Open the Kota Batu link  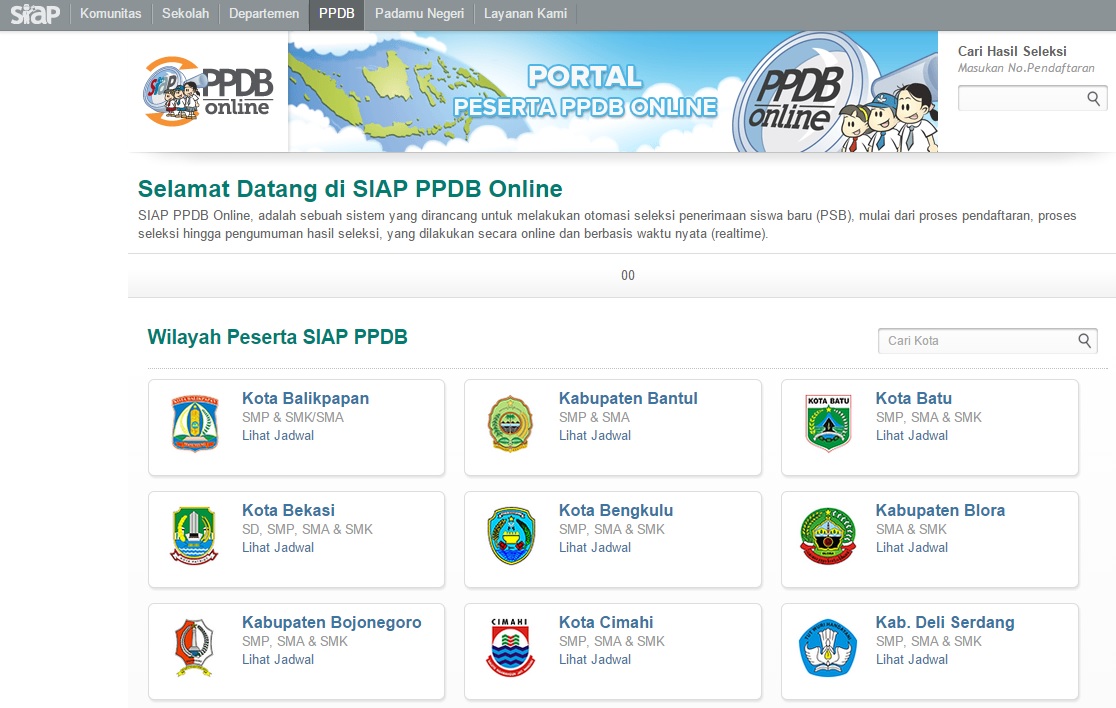click(913, 398)
